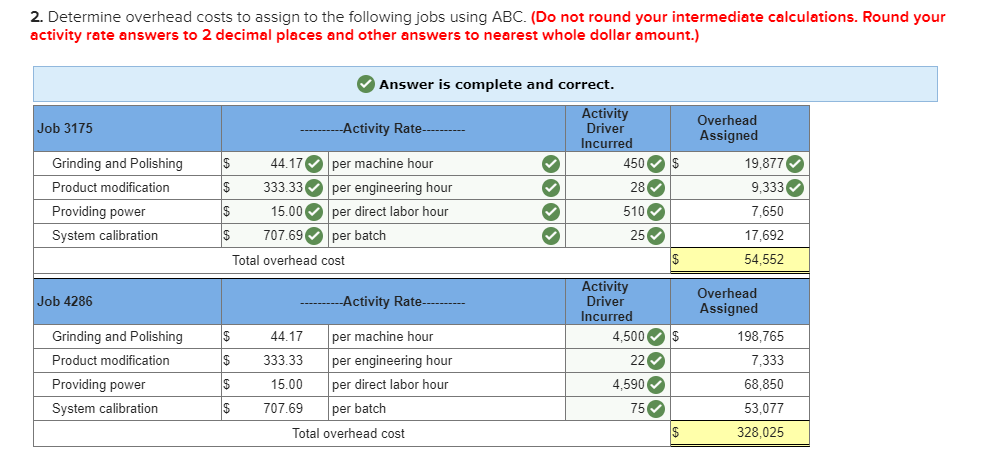Click check icon after 'per machine hour' in Job 3175
This screenshot has width=988, height=457.
[551, 164]
